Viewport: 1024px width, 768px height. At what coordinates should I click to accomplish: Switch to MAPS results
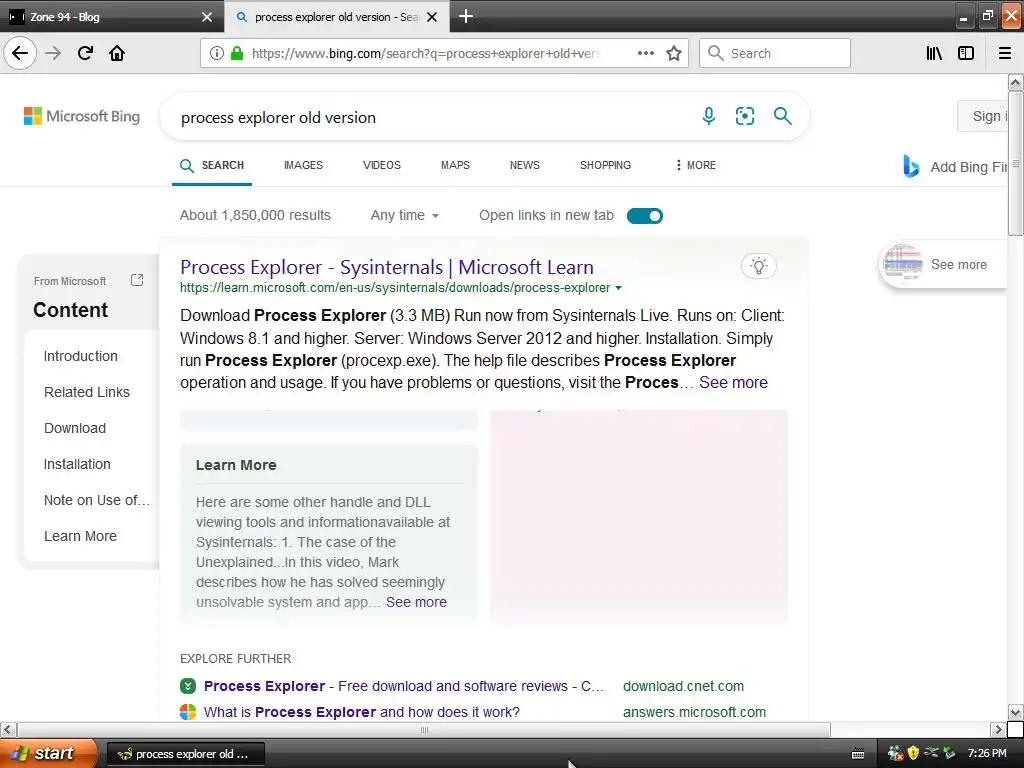455,165
